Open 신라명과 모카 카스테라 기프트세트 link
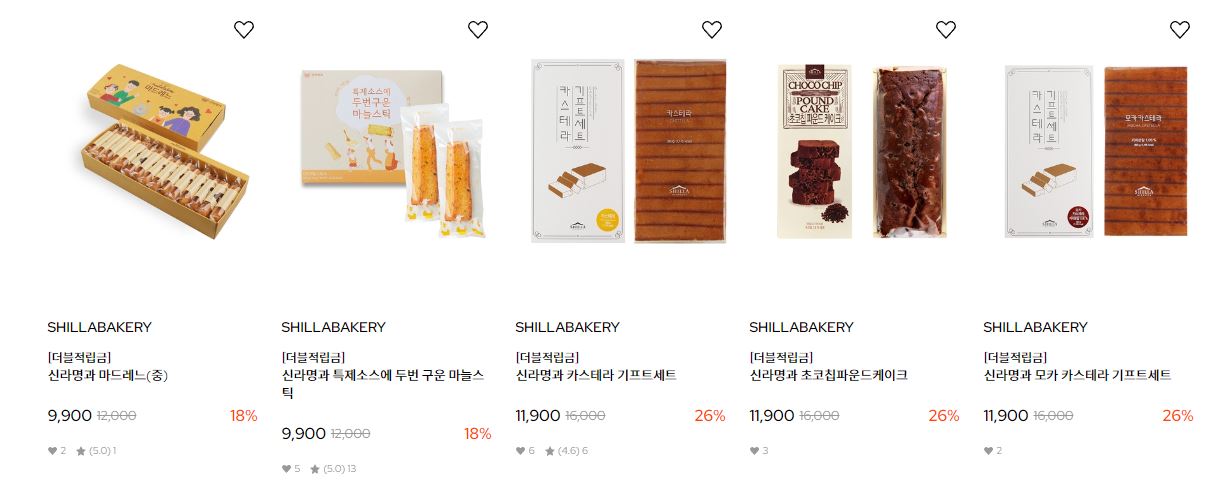The width and height of the screenshot is (1217, 496). (x=1077, y=376)
